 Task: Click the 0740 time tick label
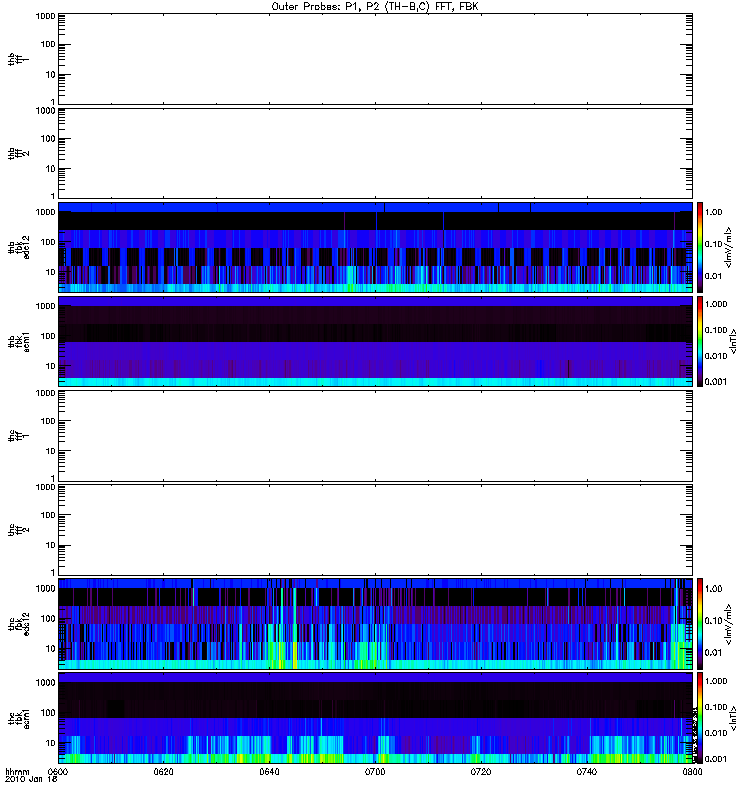587,772
